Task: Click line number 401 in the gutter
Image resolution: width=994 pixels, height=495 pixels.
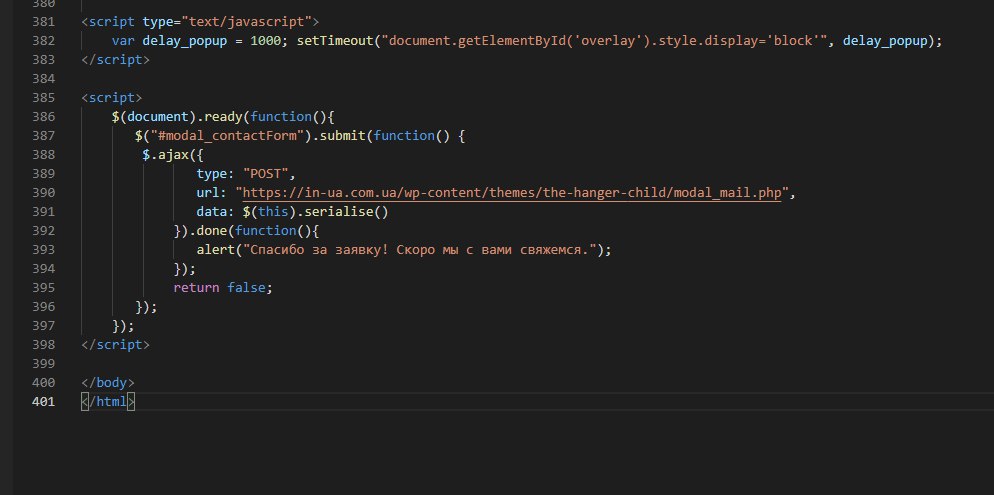Action: (43, 402)
